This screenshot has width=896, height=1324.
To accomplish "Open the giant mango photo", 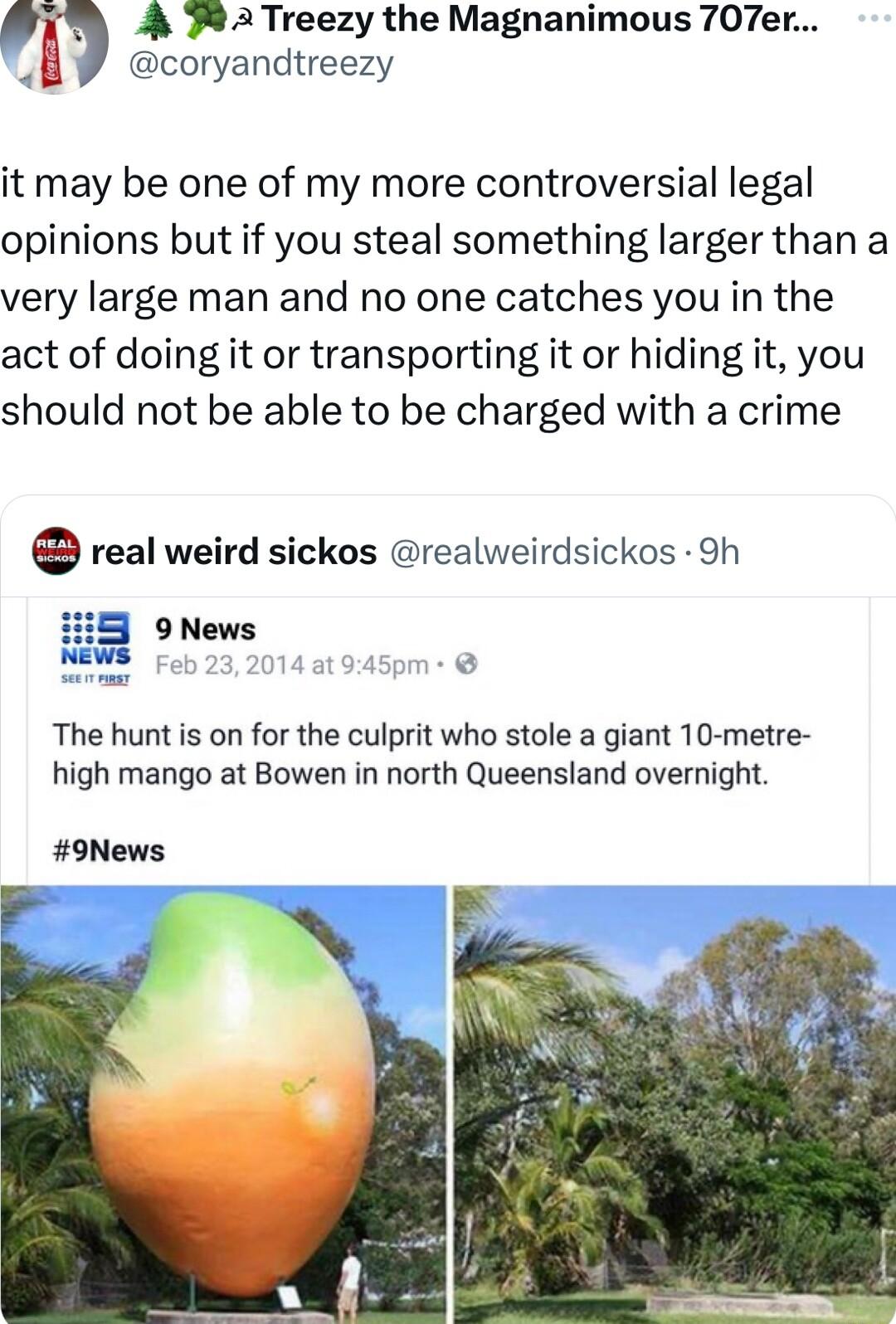I will (223, 1104).
